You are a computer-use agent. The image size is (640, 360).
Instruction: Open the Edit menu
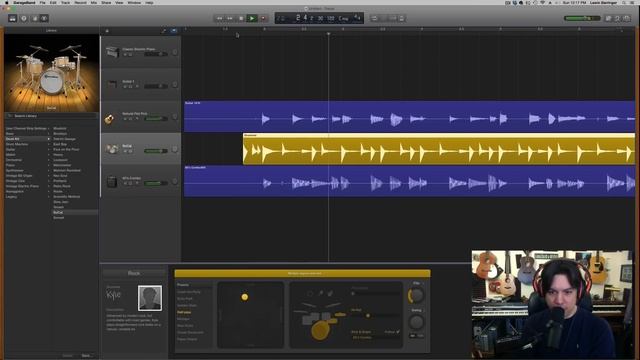53,2
